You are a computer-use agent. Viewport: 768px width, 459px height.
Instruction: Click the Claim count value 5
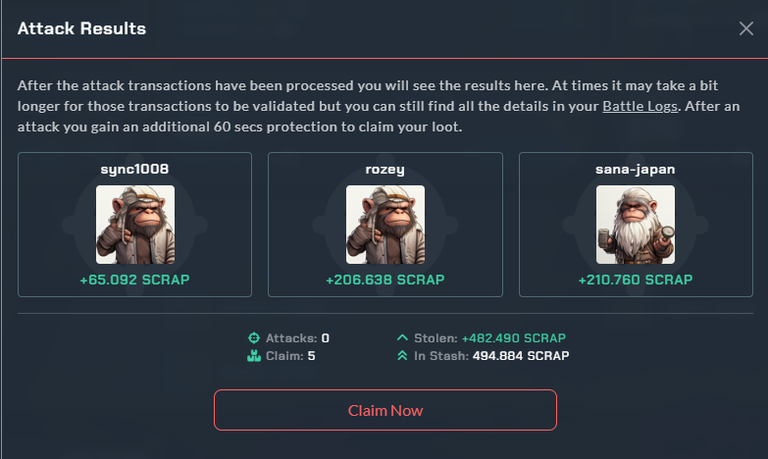(312, 356)
